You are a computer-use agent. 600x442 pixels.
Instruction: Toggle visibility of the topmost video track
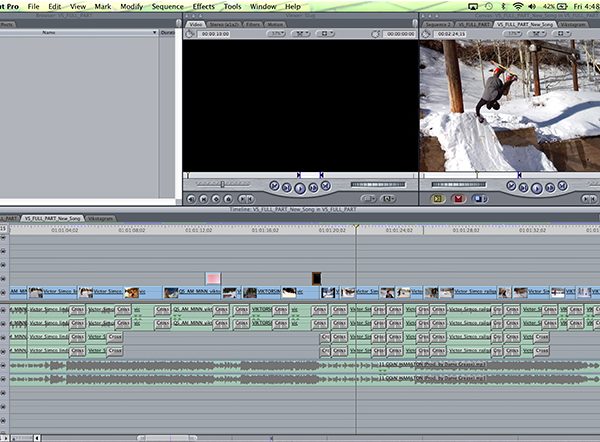(3, 237)
